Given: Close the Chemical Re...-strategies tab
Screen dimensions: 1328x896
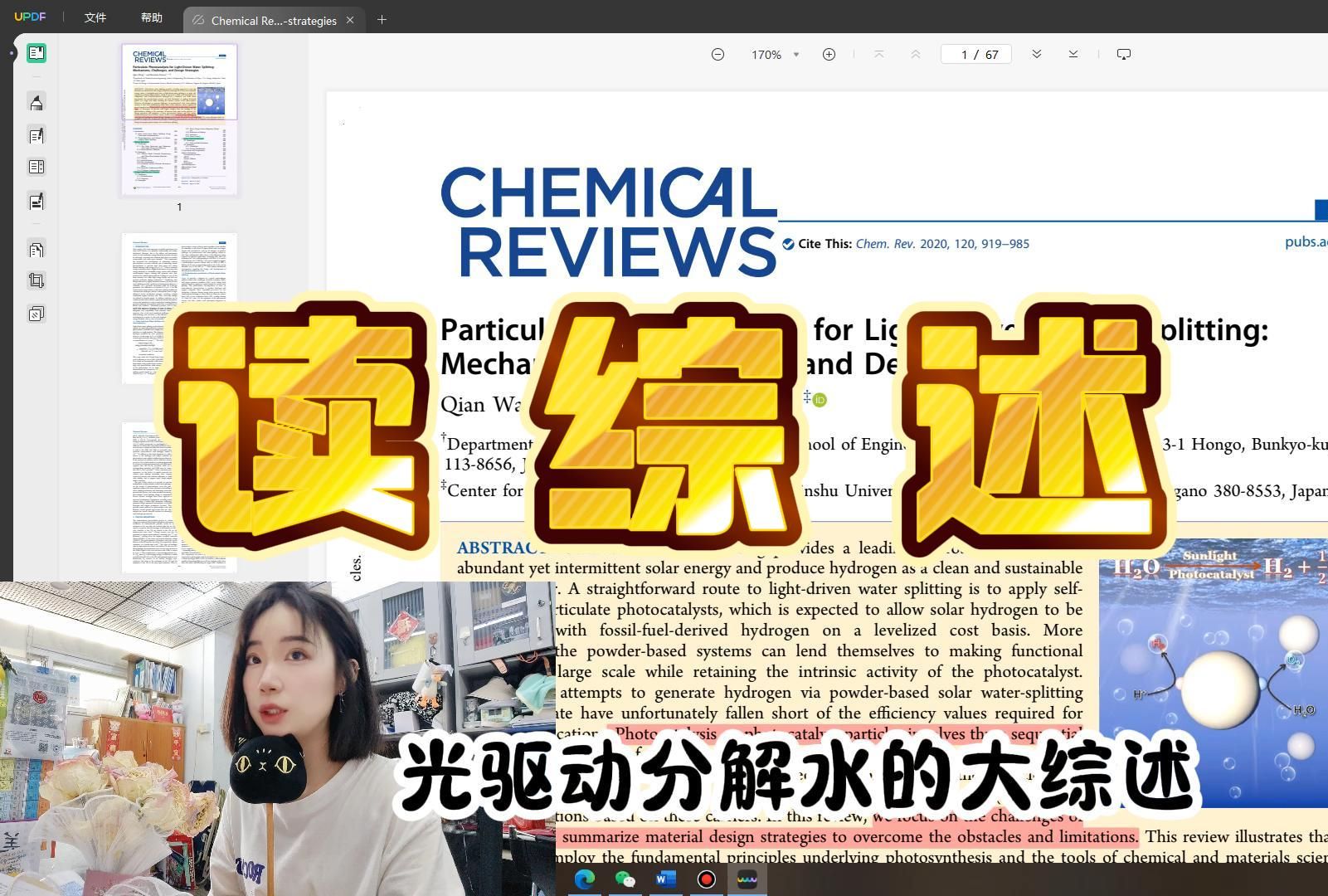Looking at the screenshot, I should pos(350,20).
